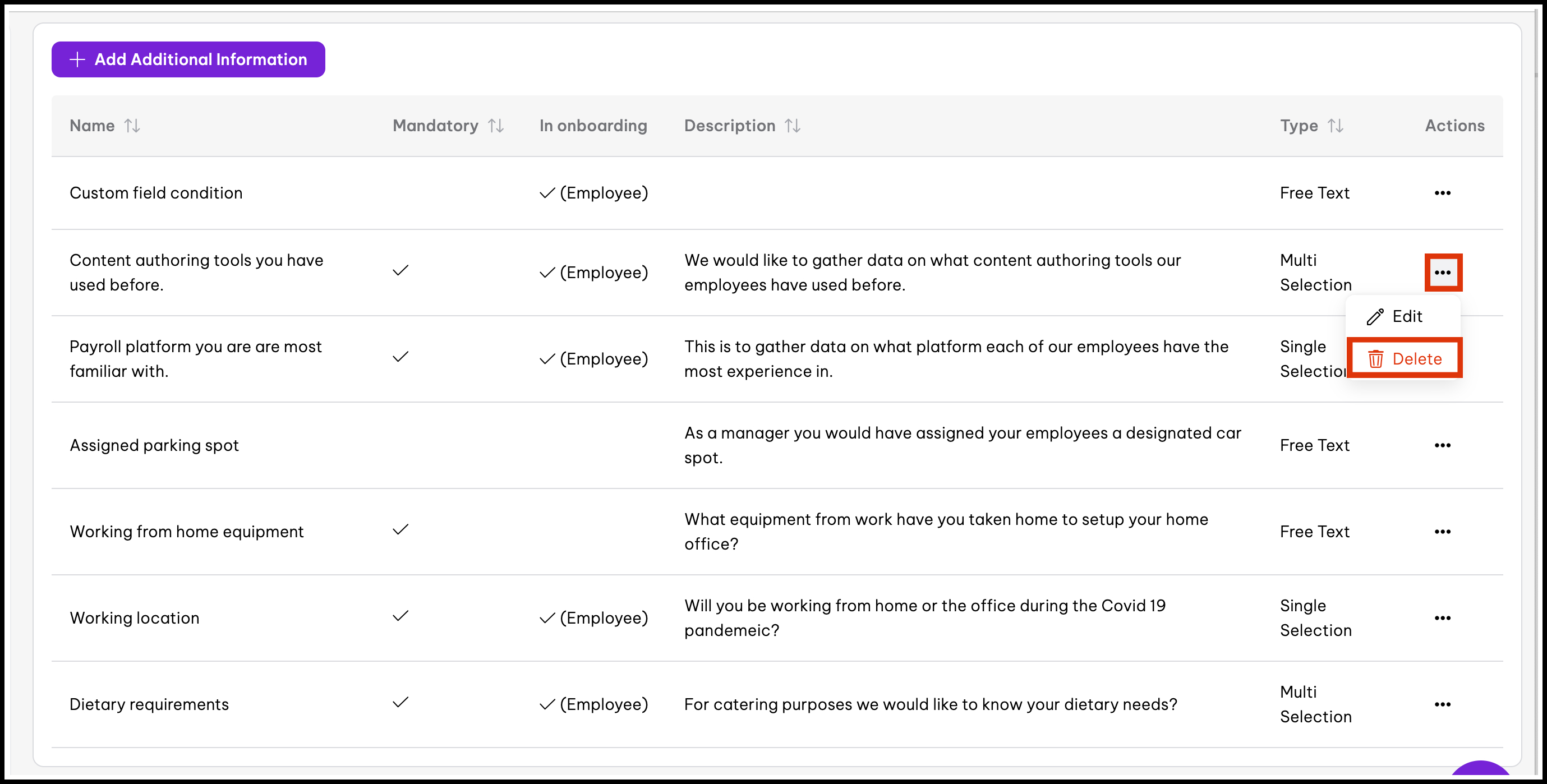Select 'Content authoring tools you have used before.' name
Image resolution: width=1547 pixels, height=784 pixels.
pyautogui.click(x=196, y=273)
